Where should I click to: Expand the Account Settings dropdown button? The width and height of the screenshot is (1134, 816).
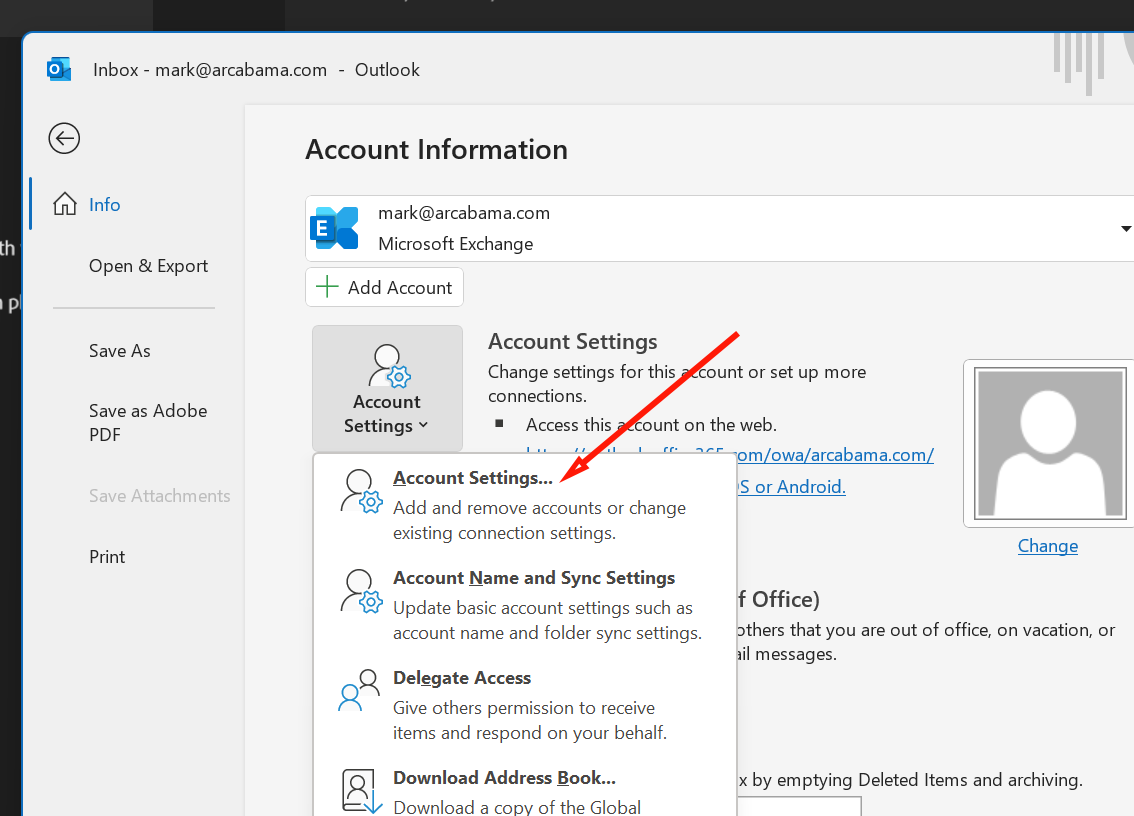(387, 388)
